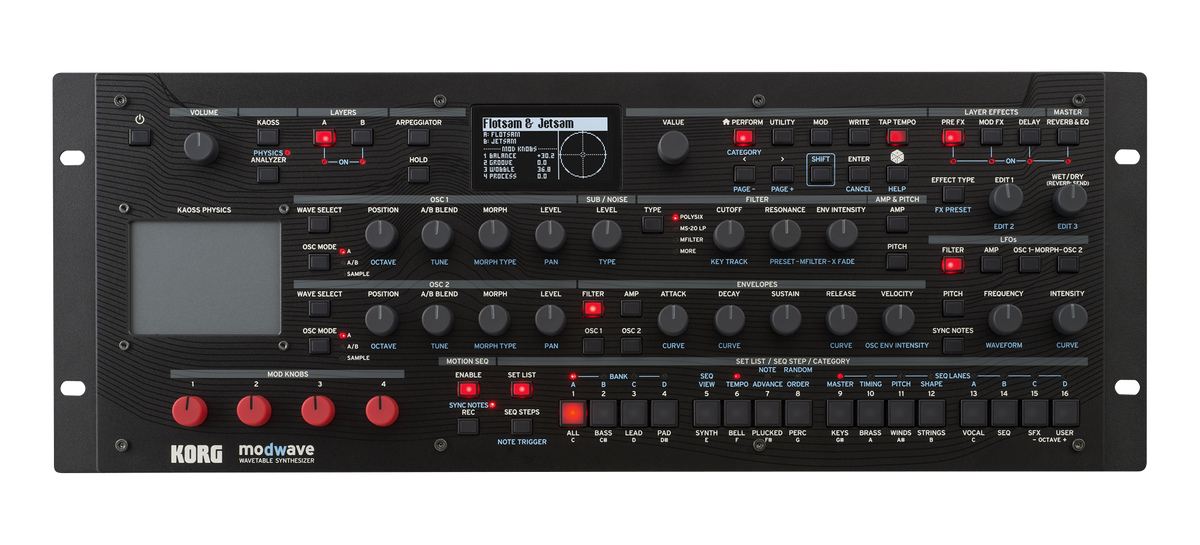Go to next page with Page + button
Screen dimensions: 1200x545
782,172
